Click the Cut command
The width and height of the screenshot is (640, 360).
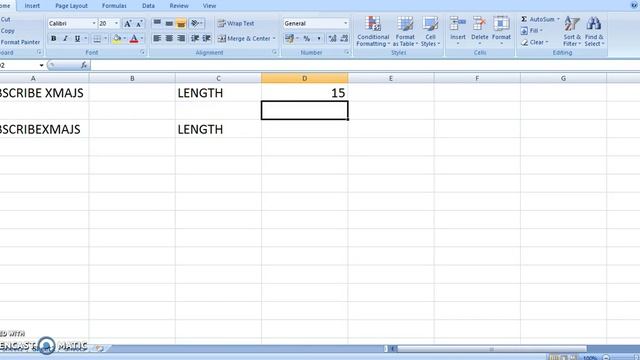coord(5,19)
